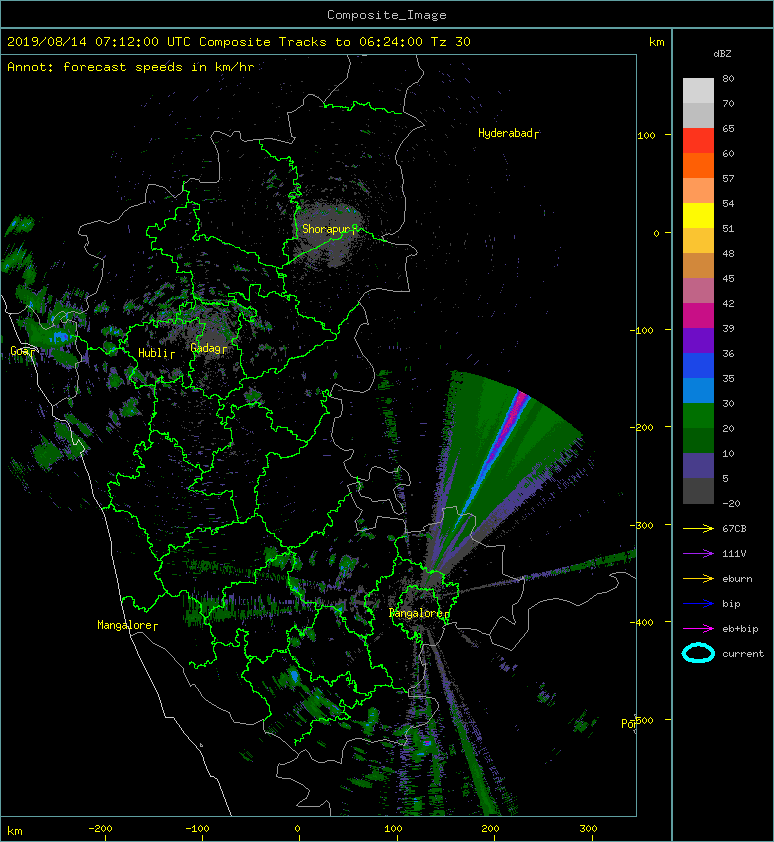
Task: Click the Bangalore city label
Action: point(418,613)
